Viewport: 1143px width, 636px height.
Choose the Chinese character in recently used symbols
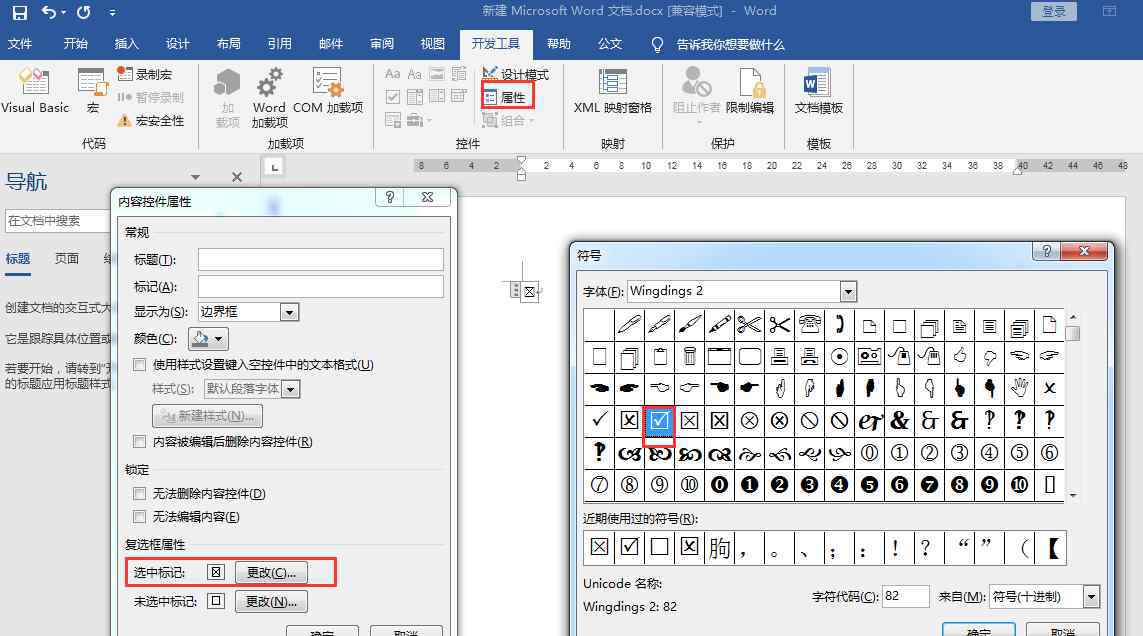(x=719, y=548)
